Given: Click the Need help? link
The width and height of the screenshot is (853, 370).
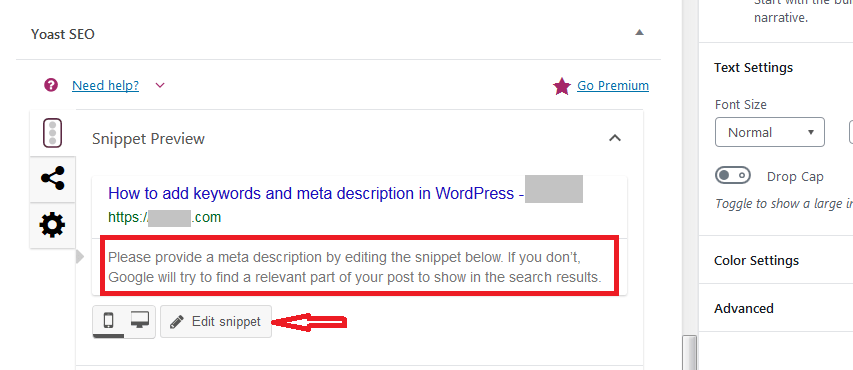Looking at the screenshot, I should [x=106, y=85].
